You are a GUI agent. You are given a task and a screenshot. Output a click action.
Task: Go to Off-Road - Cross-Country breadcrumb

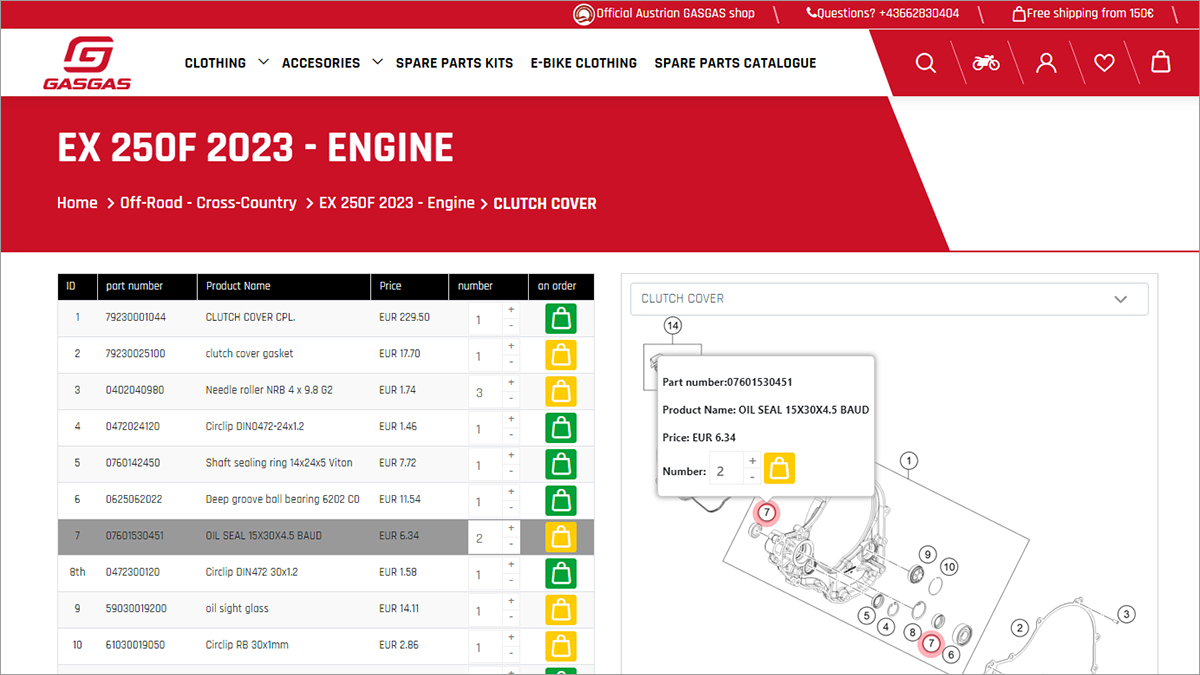208,203
